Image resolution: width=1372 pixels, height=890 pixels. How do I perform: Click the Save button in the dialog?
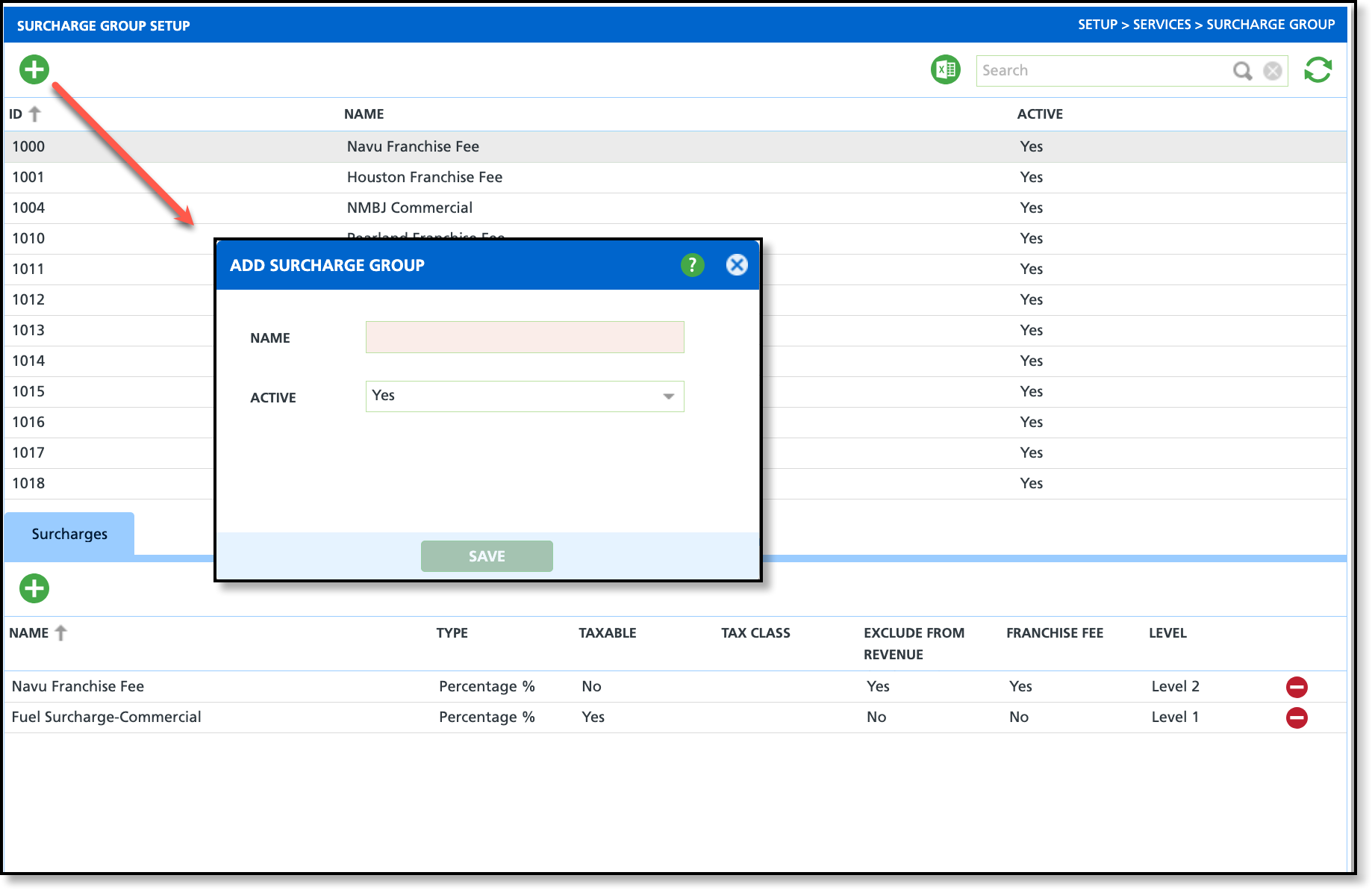click(x=487, y=556)
